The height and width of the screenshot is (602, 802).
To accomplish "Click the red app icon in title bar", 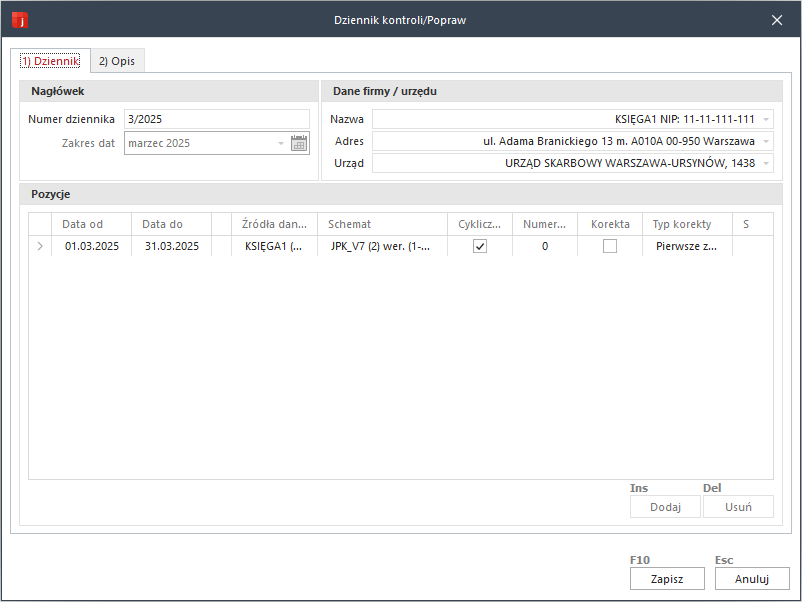I will tap(18, 19).
